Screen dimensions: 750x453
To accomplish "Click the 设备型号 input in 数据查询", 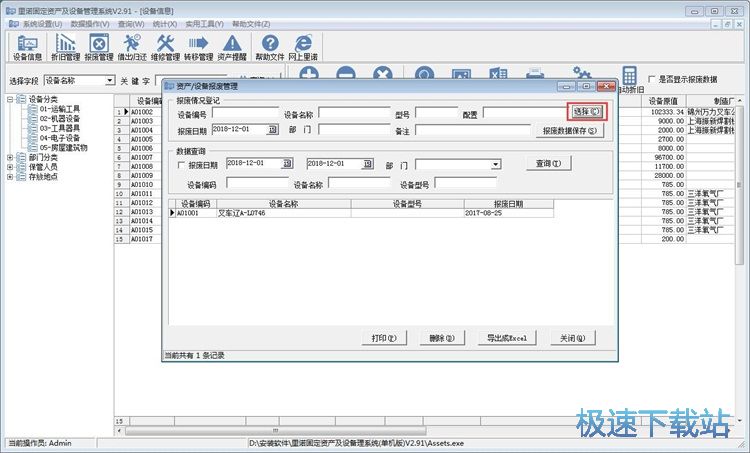I will coord(465,183).
